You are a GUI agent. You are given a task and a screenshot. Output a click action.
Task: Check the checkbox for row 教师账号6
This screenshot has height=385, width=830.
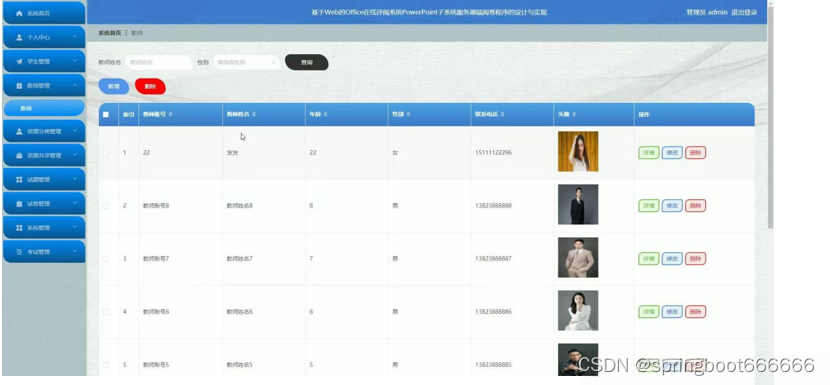tap(106, 312)
